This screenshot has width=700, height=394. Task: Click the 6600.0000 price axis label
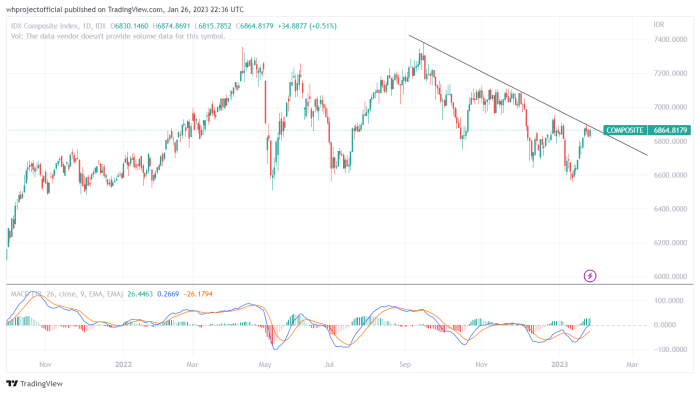(x=670, y=175)
